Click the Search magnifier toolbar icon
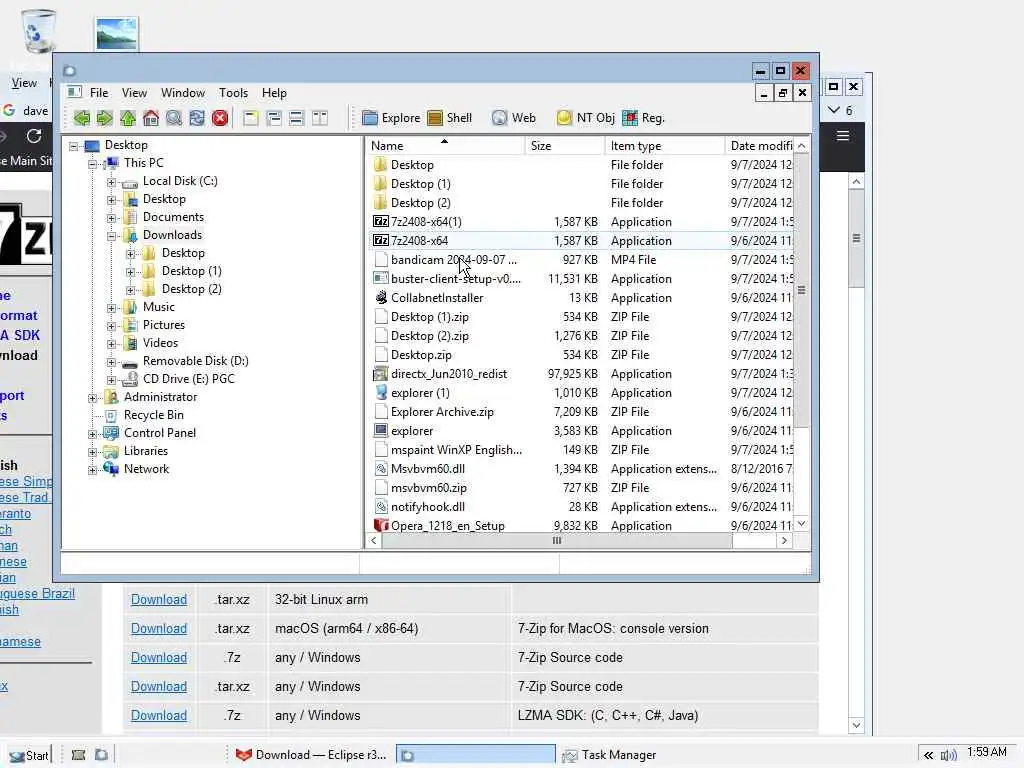1024x768 pixels. coord(174,118)
